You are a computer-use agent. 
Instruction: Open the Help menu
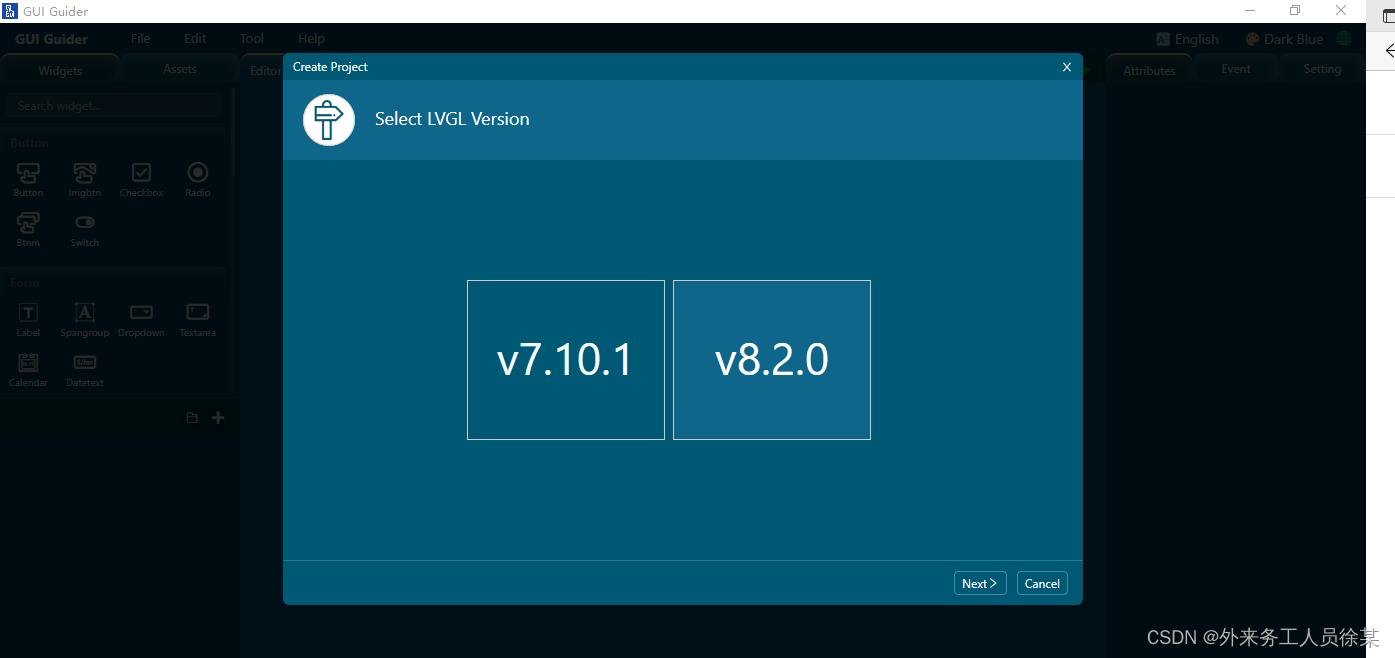[312, 39]
